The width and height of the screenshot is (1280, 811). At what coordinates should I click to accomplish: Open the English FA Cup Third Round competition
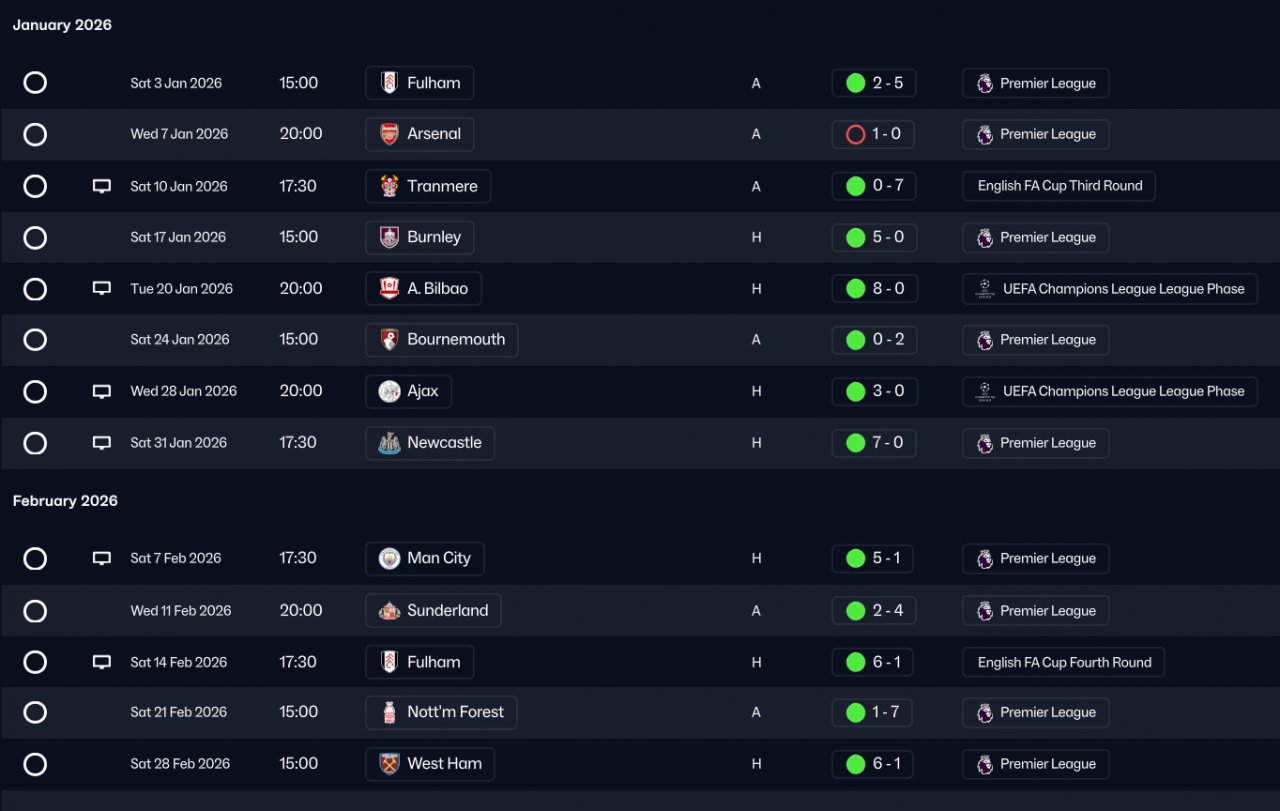pos(1059,186)
